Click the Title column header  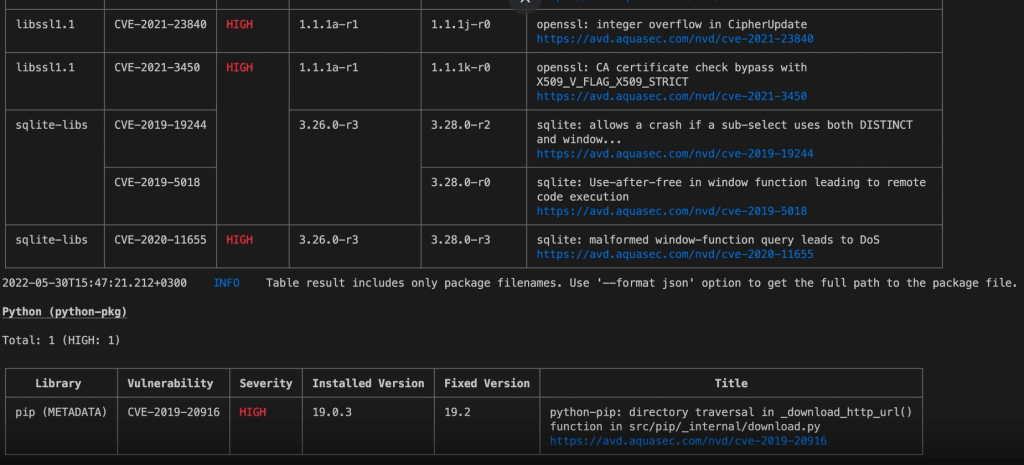[x=731, y=384]
